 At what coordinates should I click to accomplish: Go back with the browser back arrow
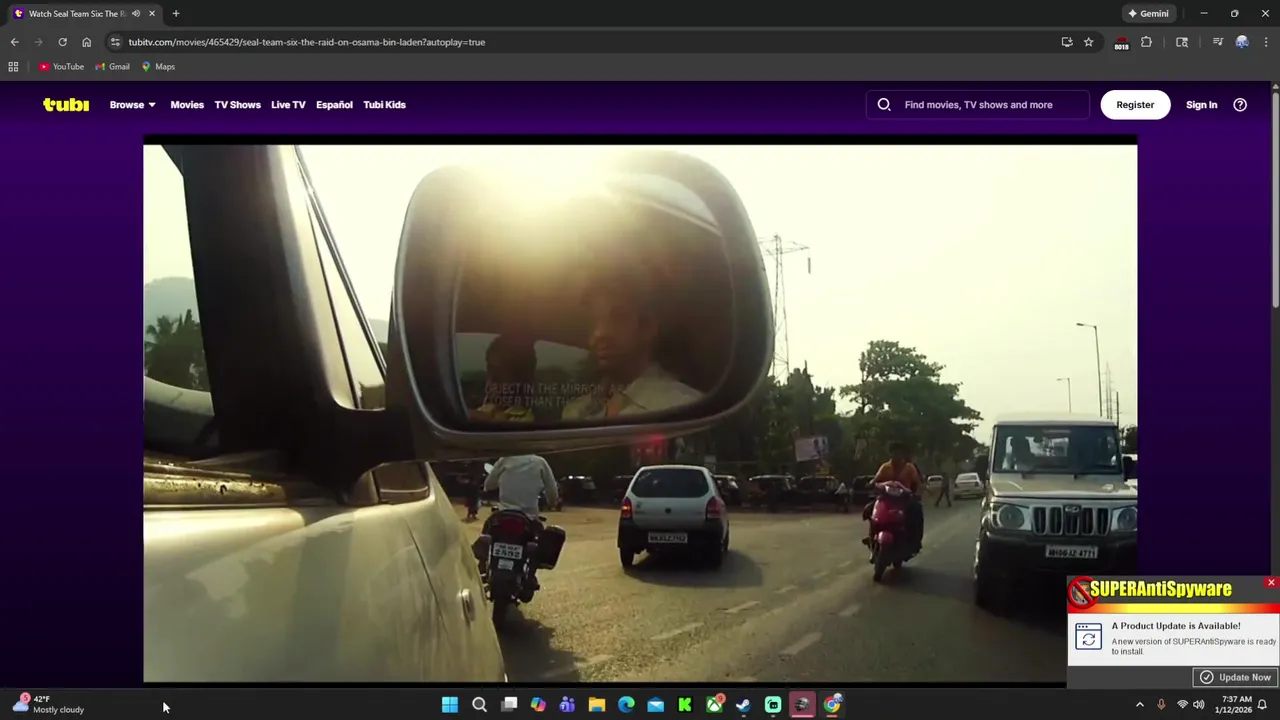point(14,42)
